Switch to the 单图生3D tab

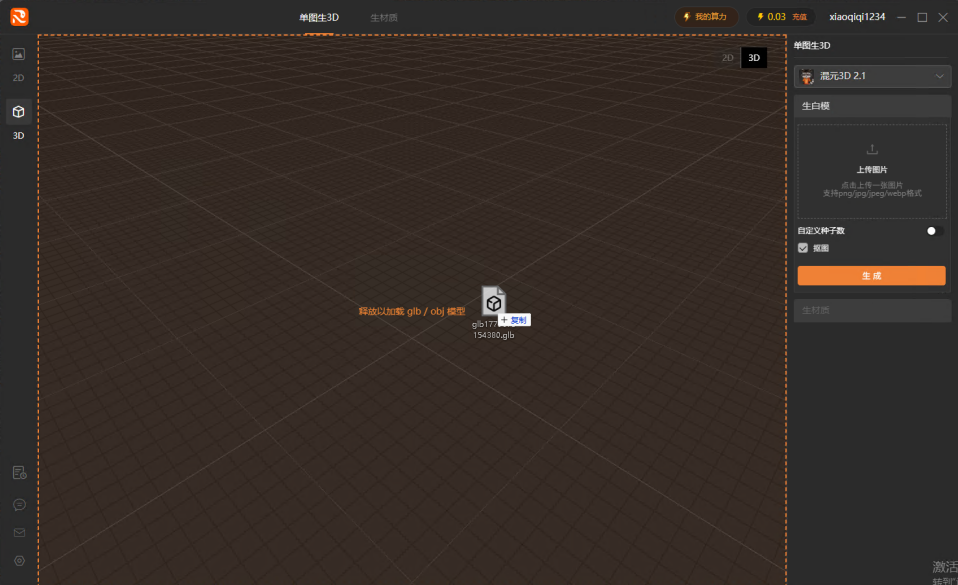(318, 18)
